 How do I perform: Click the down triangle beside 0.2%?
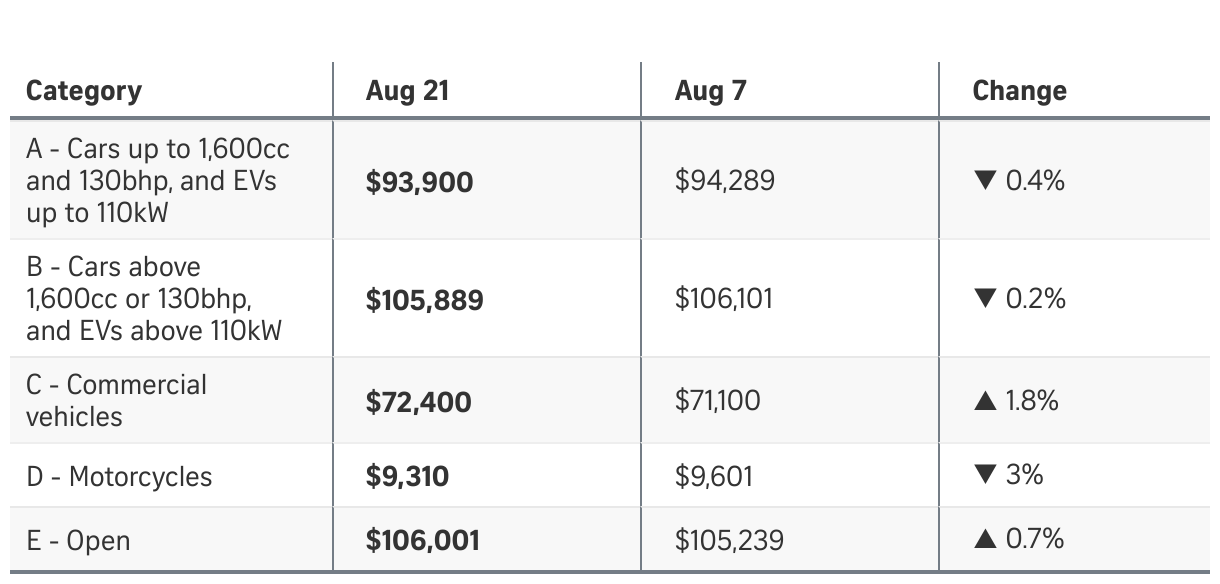985,299
